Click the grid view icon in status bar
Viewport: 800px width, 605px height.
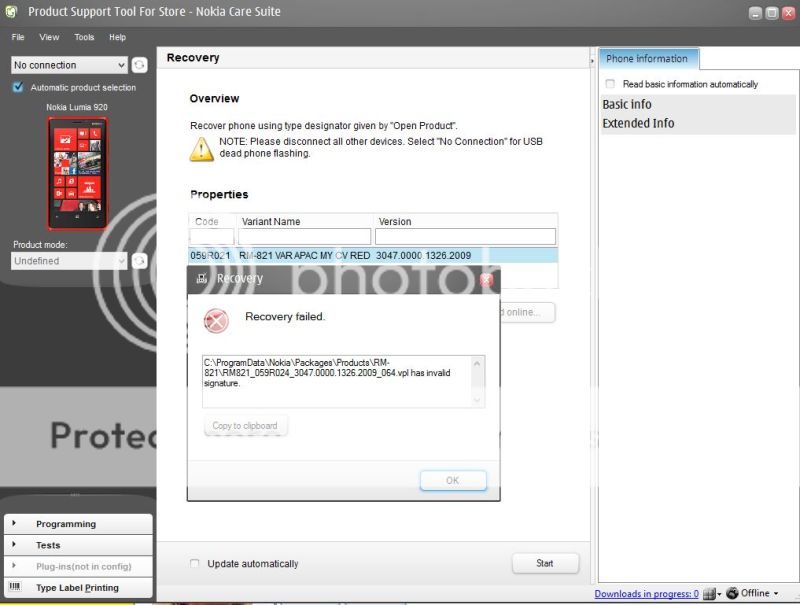click(710, 594)
